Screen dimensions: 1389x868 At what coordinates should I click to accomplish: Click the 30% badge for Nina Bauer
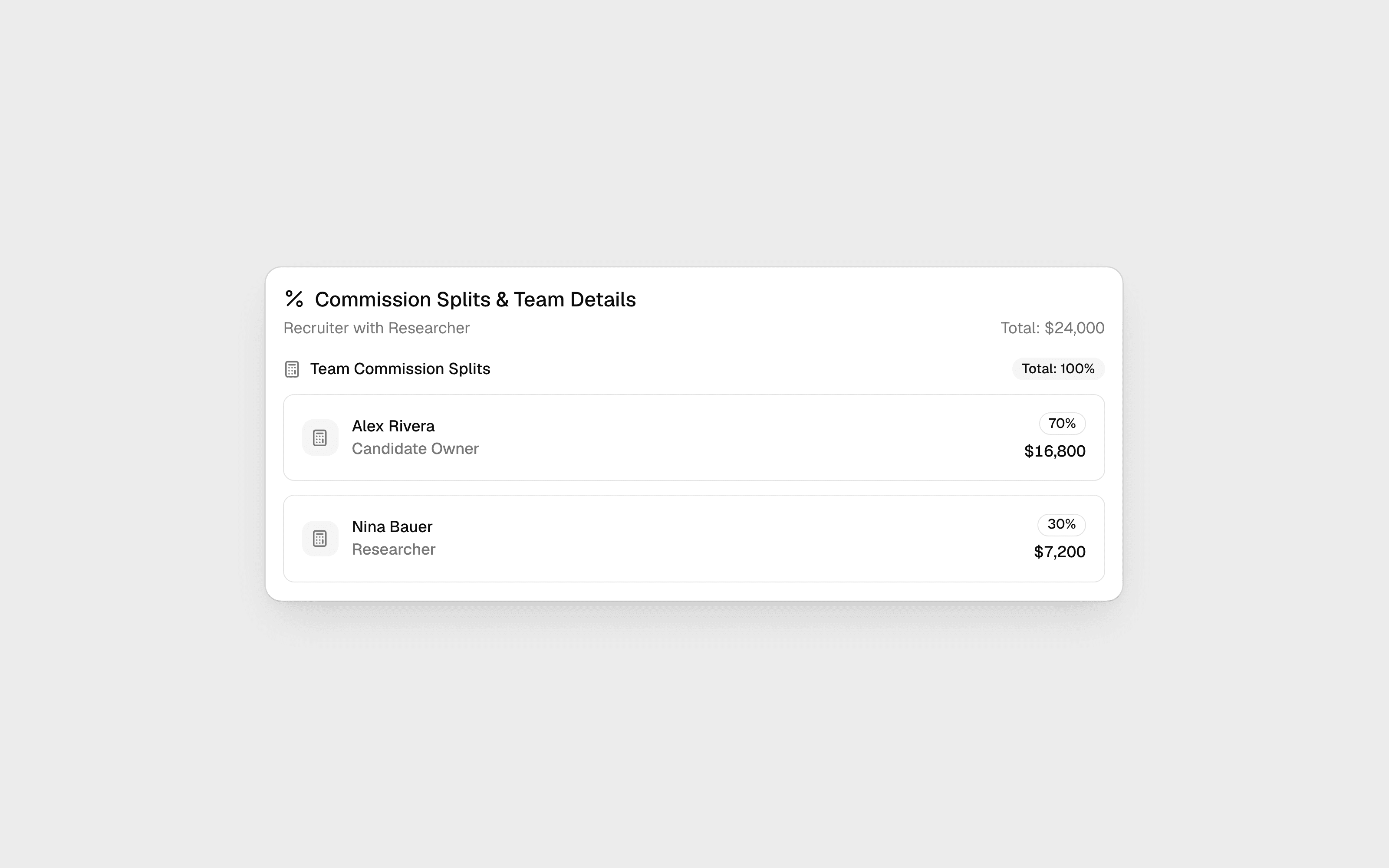pos(1061,525)
